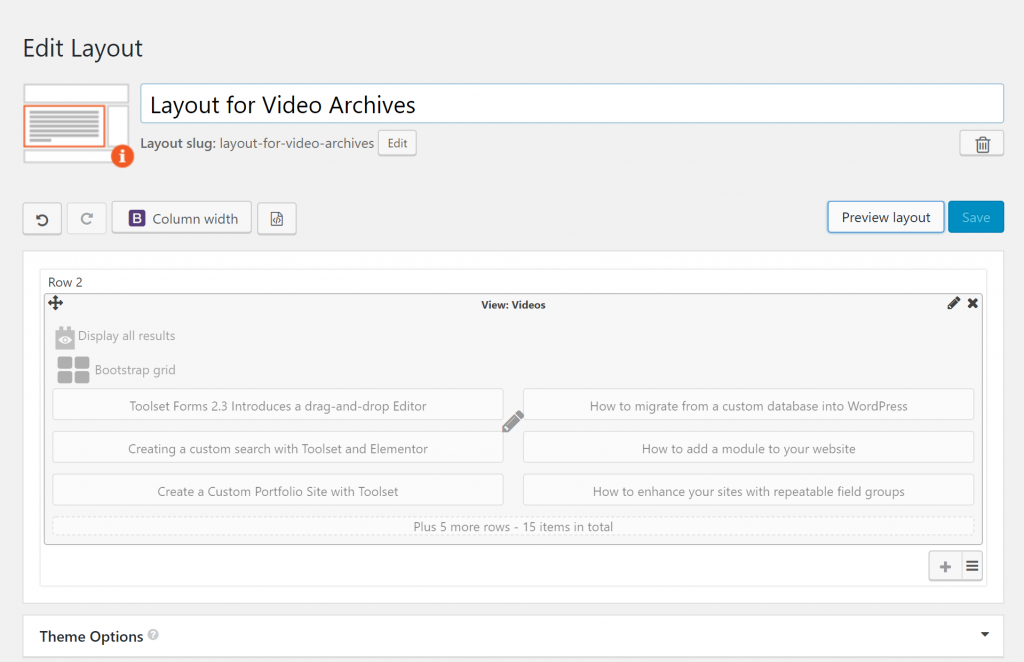The width and height of the screenshot is (1024, 662).
Task: Click 'How to add a module to your website'
Action: pyautogui.click(x=748, y=449)
